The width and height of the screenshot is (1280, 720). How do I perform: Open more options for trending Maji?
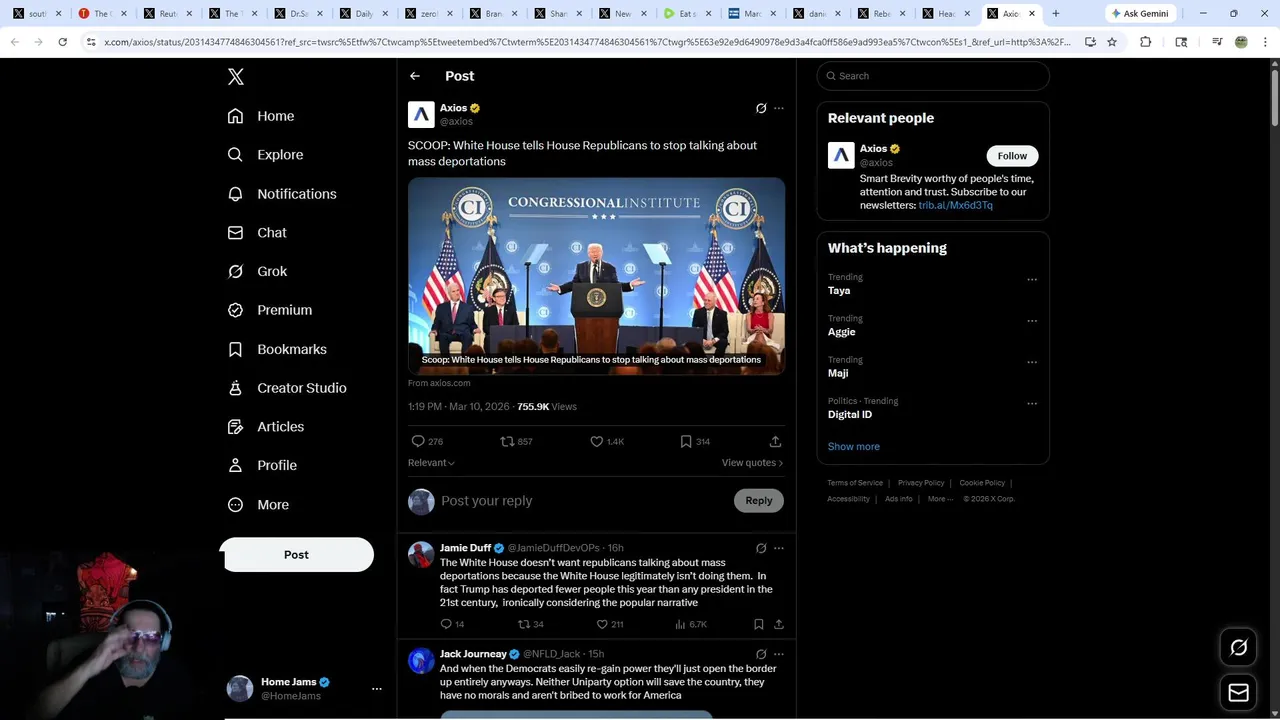[1032, 362]
